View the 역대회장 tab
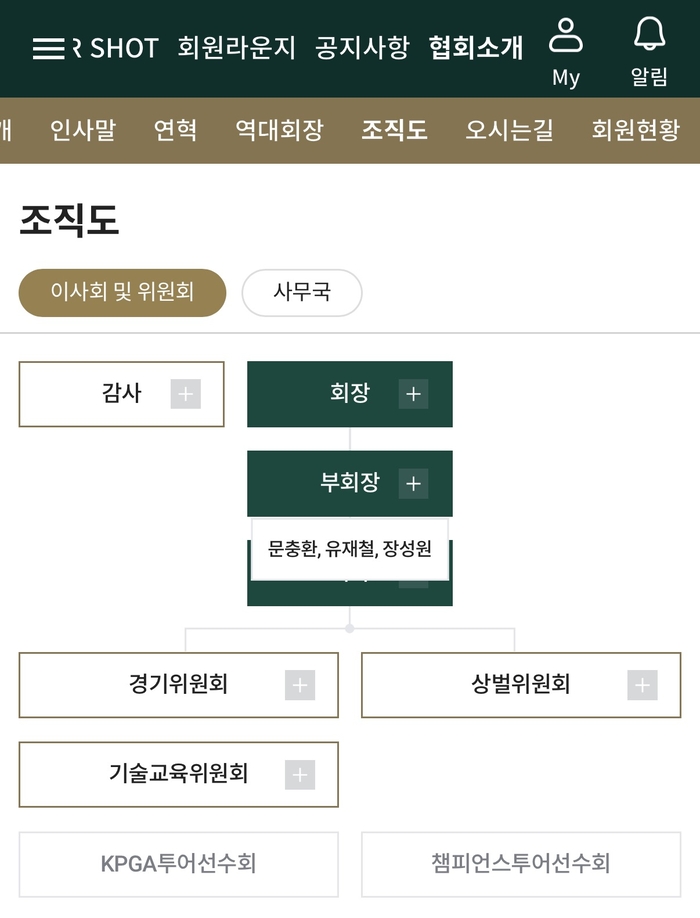Image resolution: width=700 pixels, height=918 pixels. tap(279, 130)
